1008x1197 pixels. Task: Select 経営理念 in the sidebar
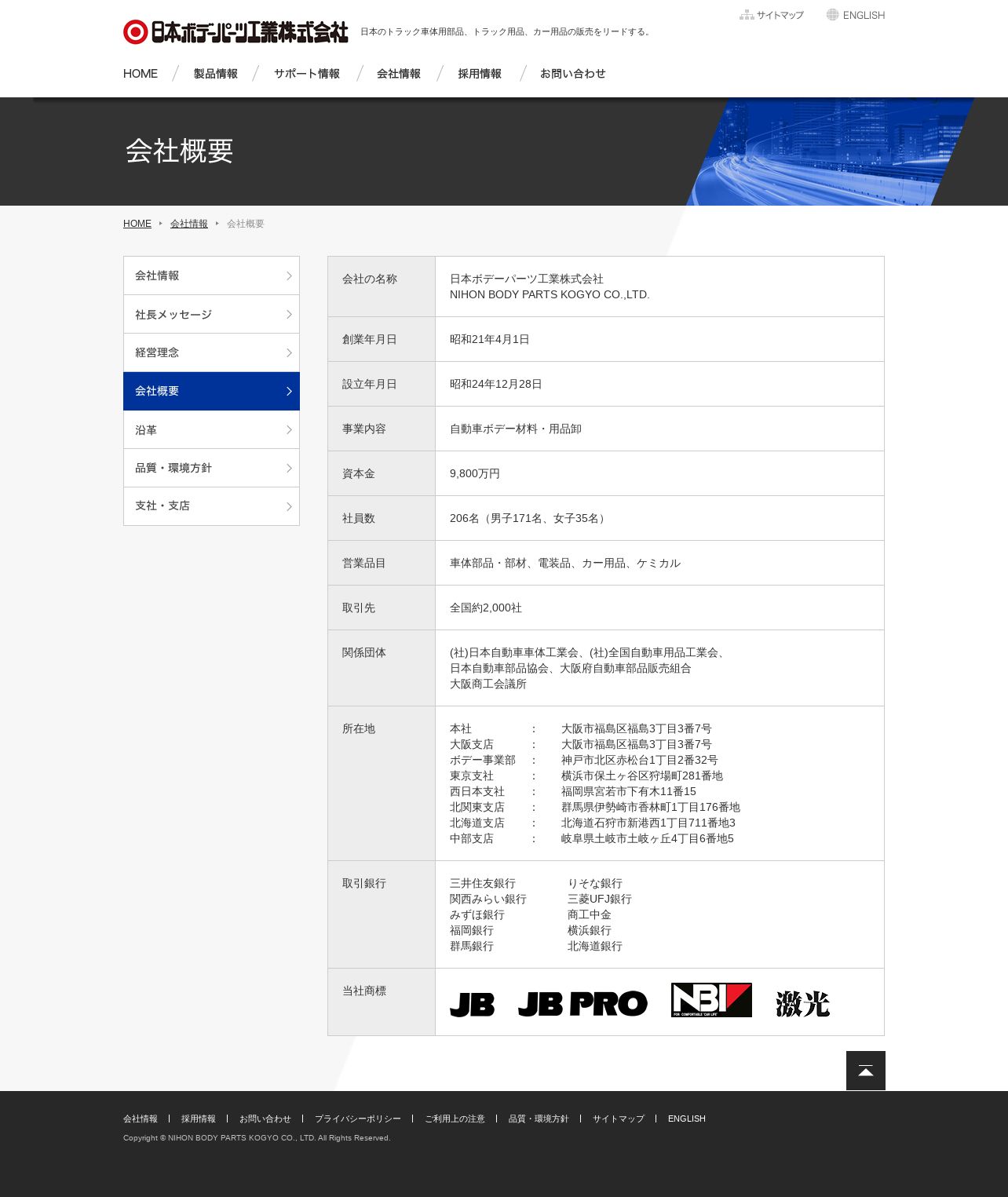tap(211, 352)
